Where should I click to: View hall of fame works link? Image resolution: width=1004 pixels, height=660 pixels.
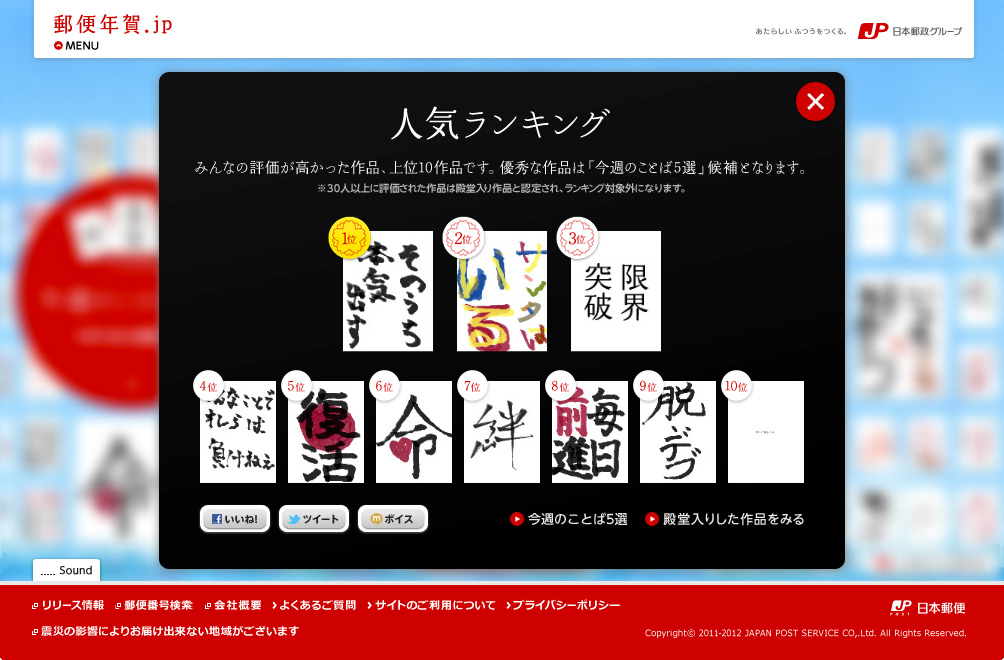point(725,519)
